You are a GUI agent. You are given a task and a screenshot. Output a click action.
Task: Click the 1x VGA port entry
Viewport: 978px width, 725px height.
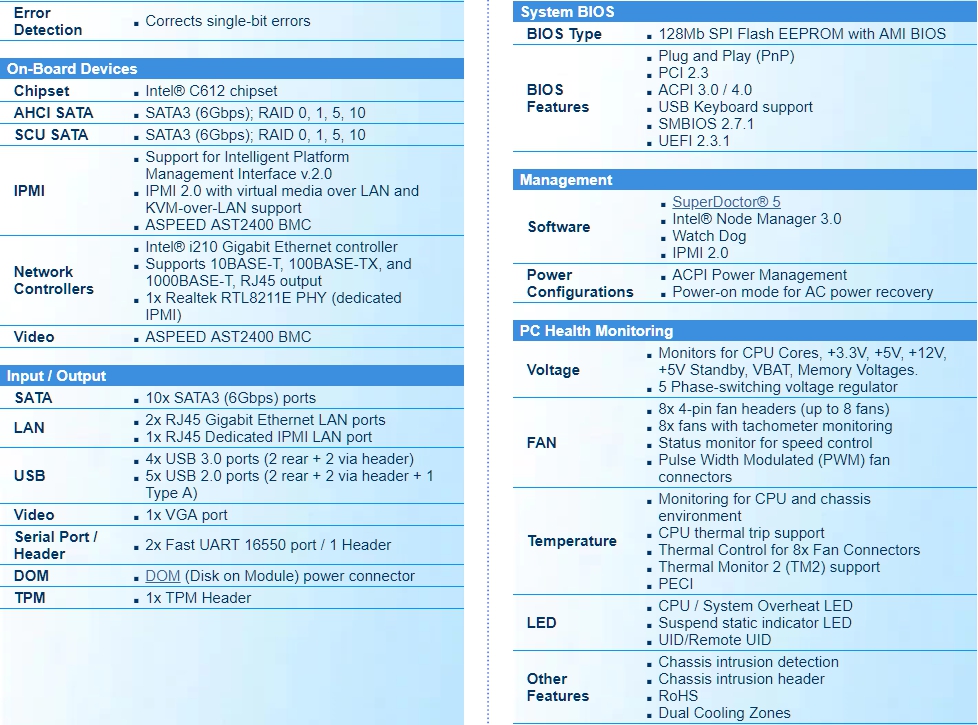(x=186, y=515)
